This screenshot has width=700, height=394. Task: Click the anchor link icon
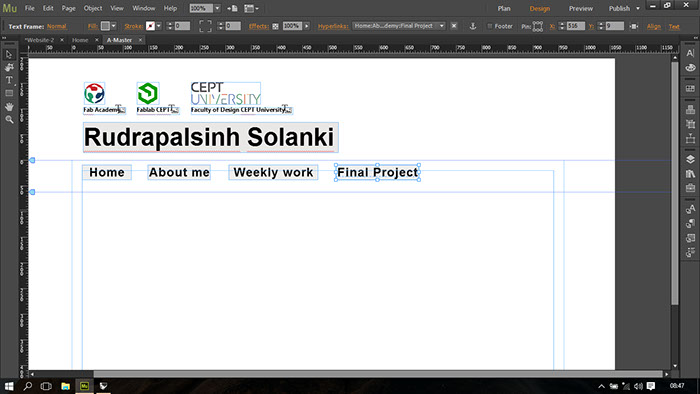pos(472,26)
